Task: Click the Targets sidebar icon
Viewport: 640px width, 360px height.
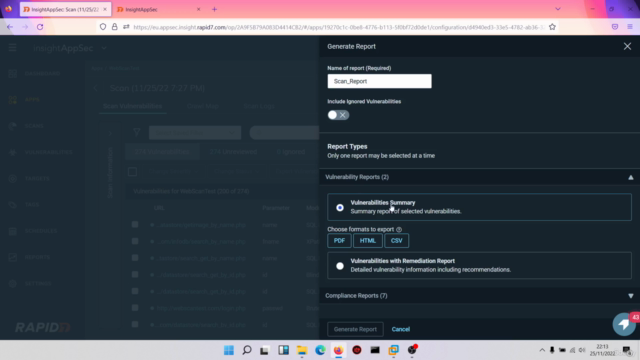Action: [13, 178]
